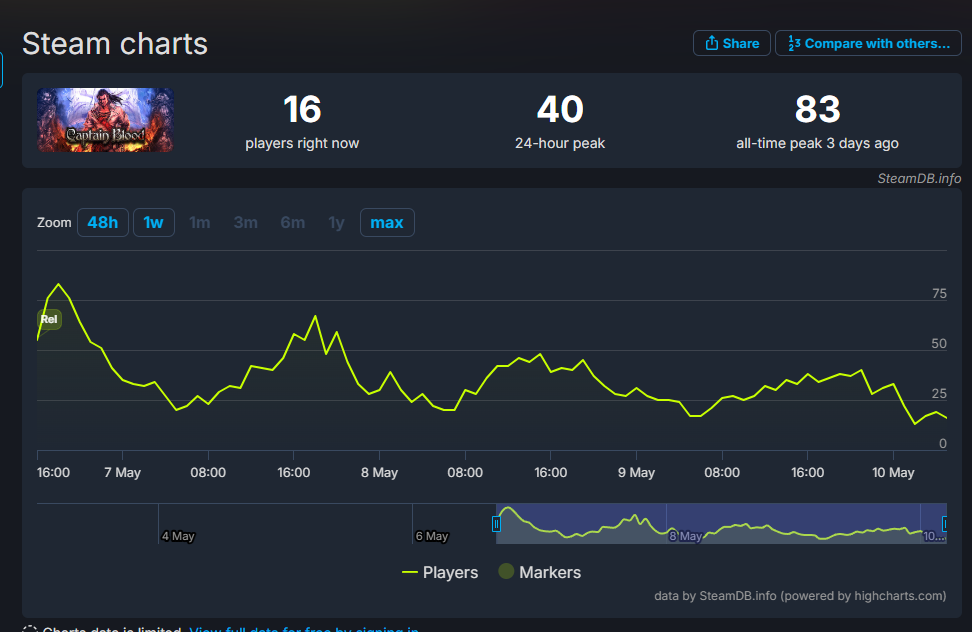Screen dimensions: 972x632
Task: Choose the disabled 1m zoom option
Action: 200,222
